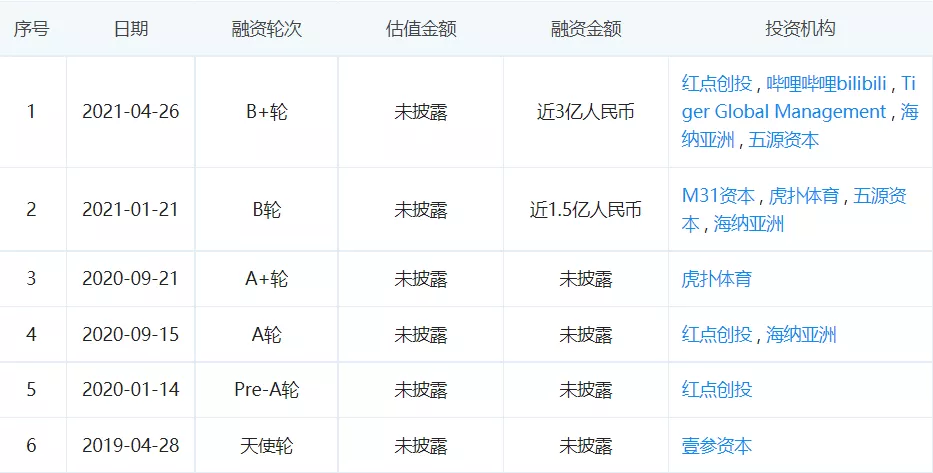
Task: Select the A+轮 round cell
Action: point(267,278)
